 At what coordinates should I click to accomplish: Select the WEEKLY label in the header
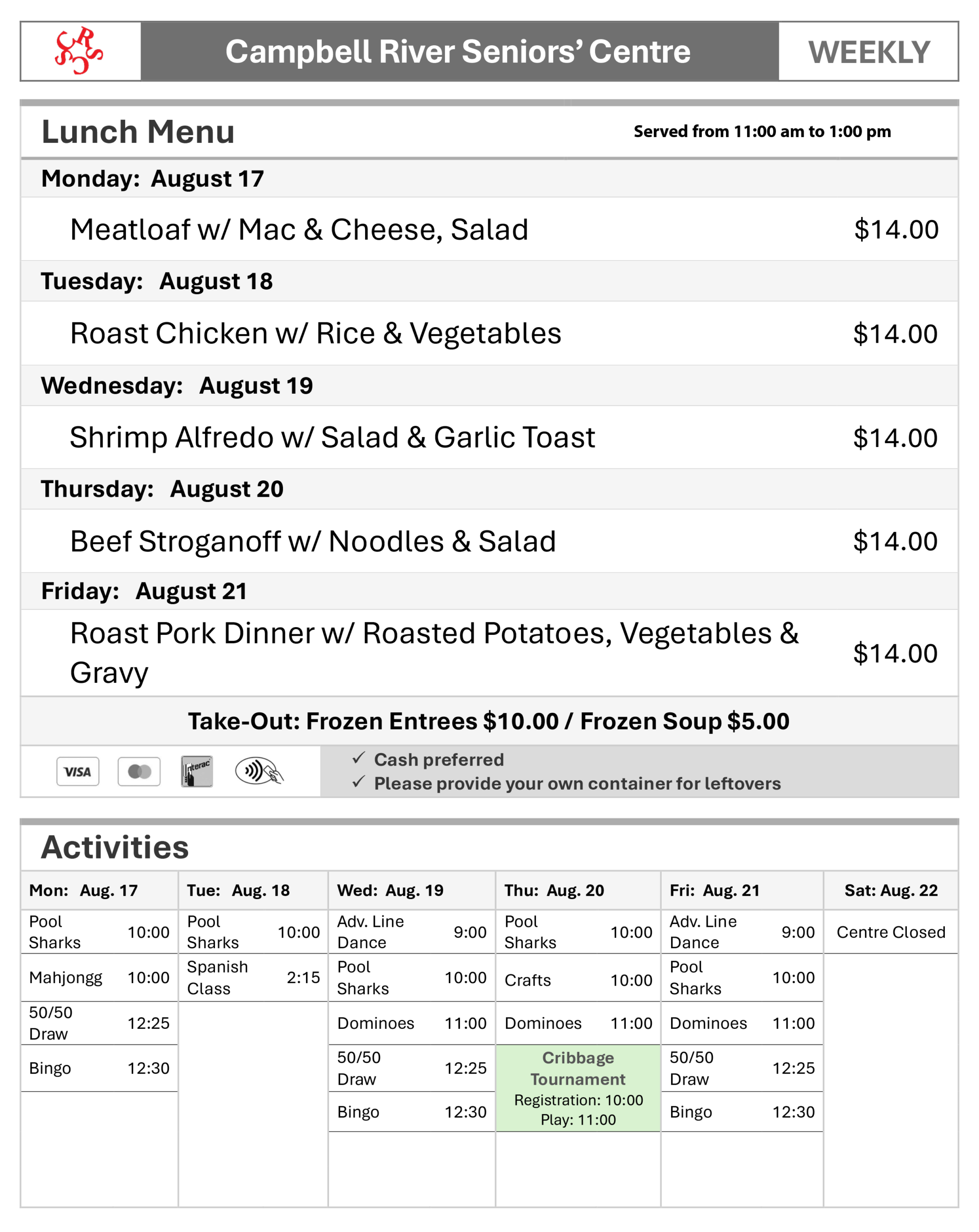tap(869, 52)
